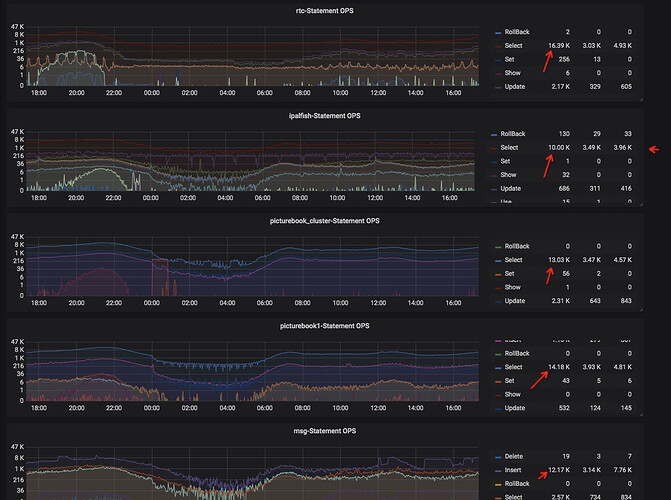
Task: Open the msg-Statement OPS panel title menu
Action: (324, 431)
